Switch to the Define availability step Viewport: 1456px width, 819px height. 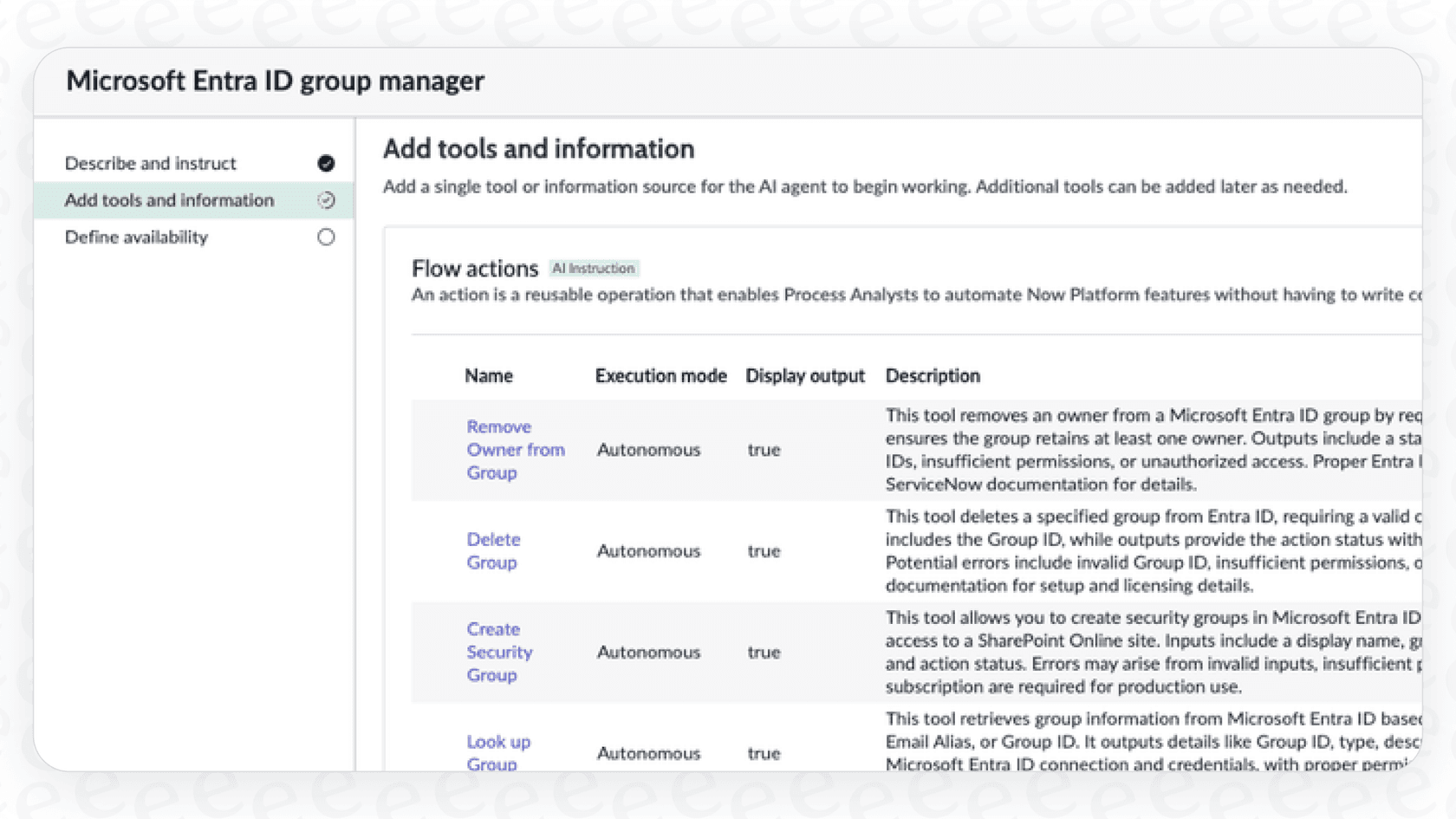tap(136, 237)
